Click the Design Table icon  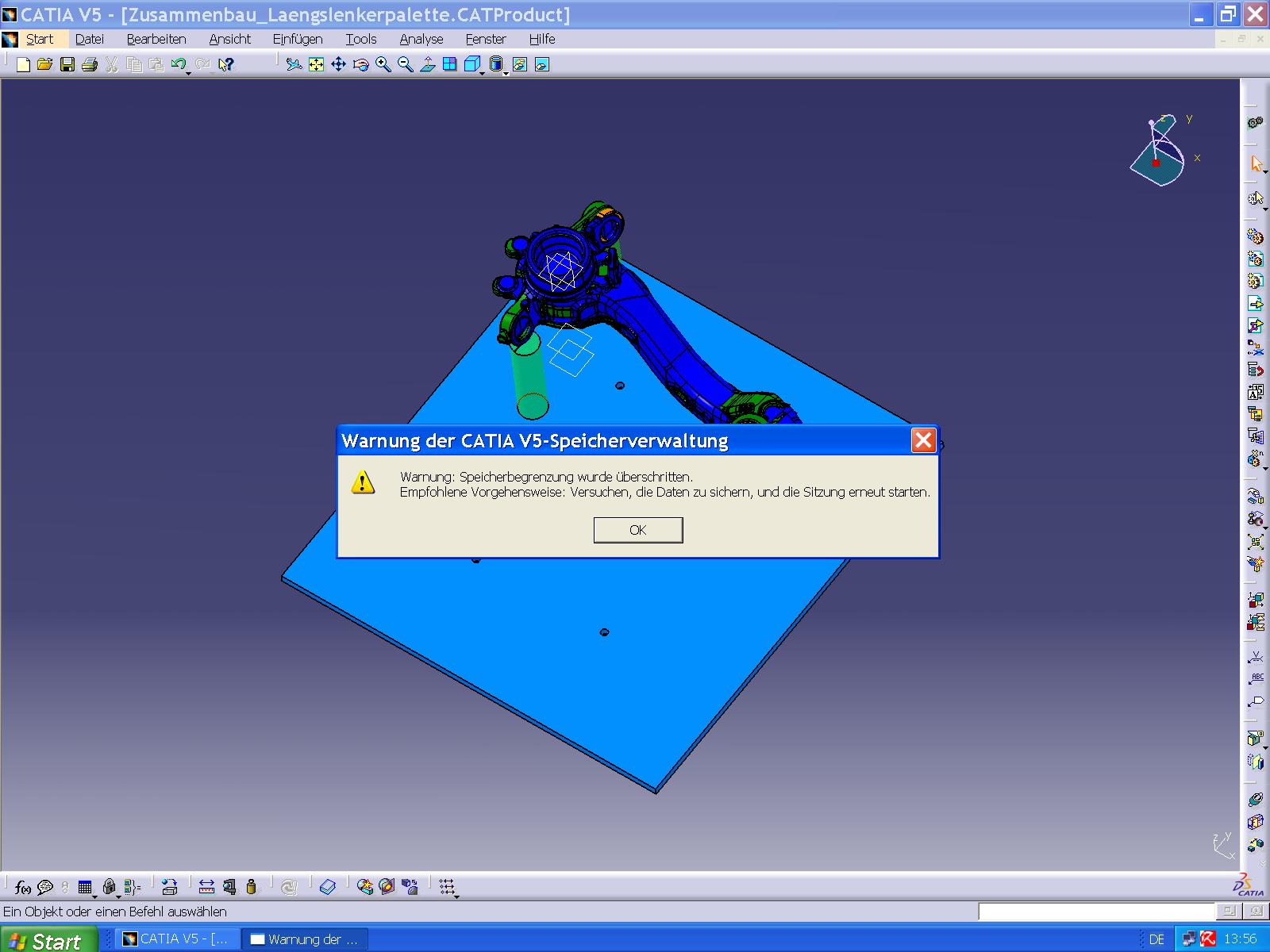coord(85,887)
